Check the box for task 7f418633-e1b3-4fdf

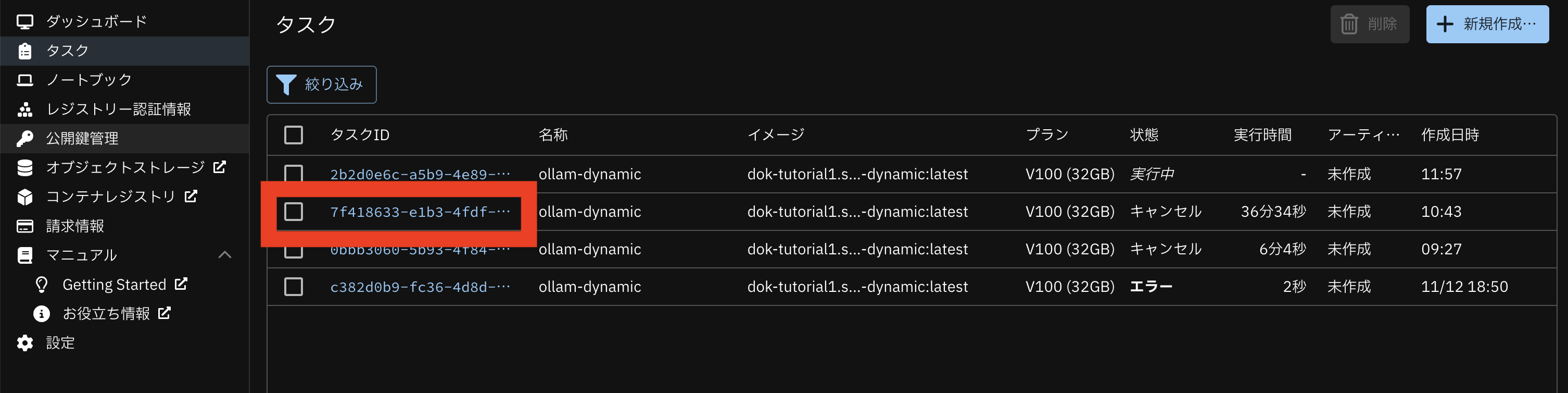pyautogui.click(x=294, y=212)
